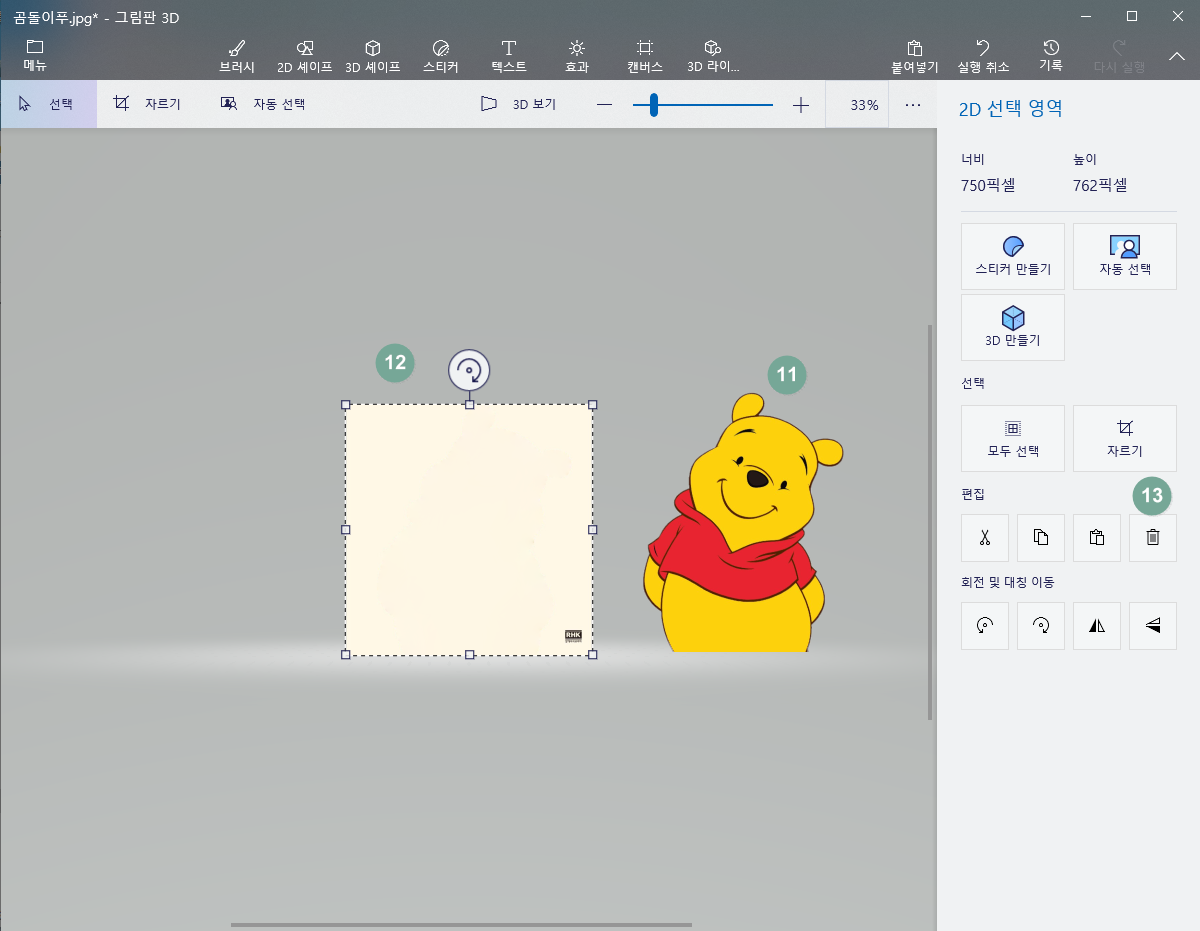Select the 텍스트 text tool
Screen dimensions: 1200x931
tap(509, 57)
